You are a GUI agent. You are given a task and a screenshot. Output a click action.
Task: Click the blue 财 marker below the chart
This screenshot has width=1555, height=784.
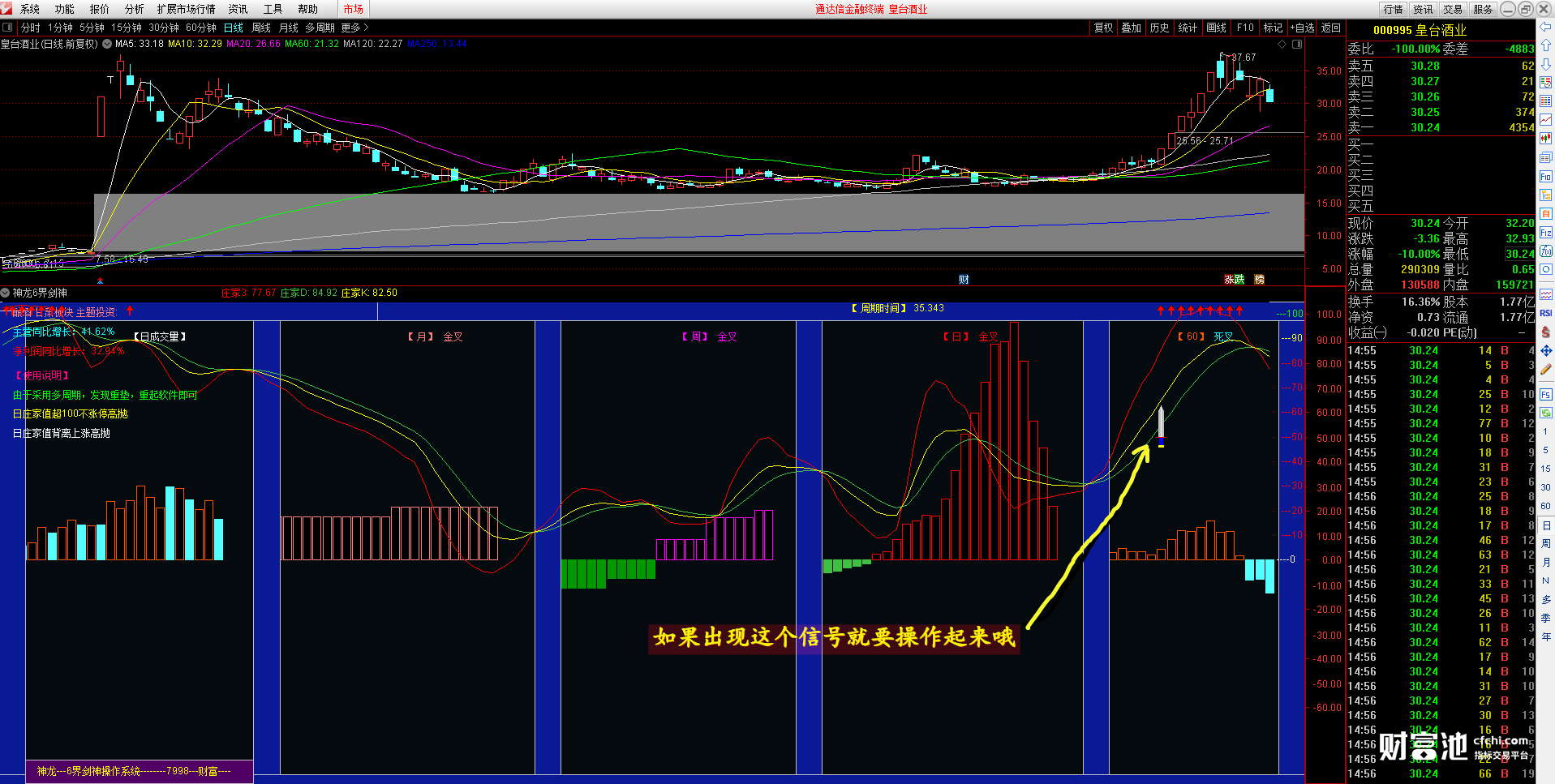[964, 279]
